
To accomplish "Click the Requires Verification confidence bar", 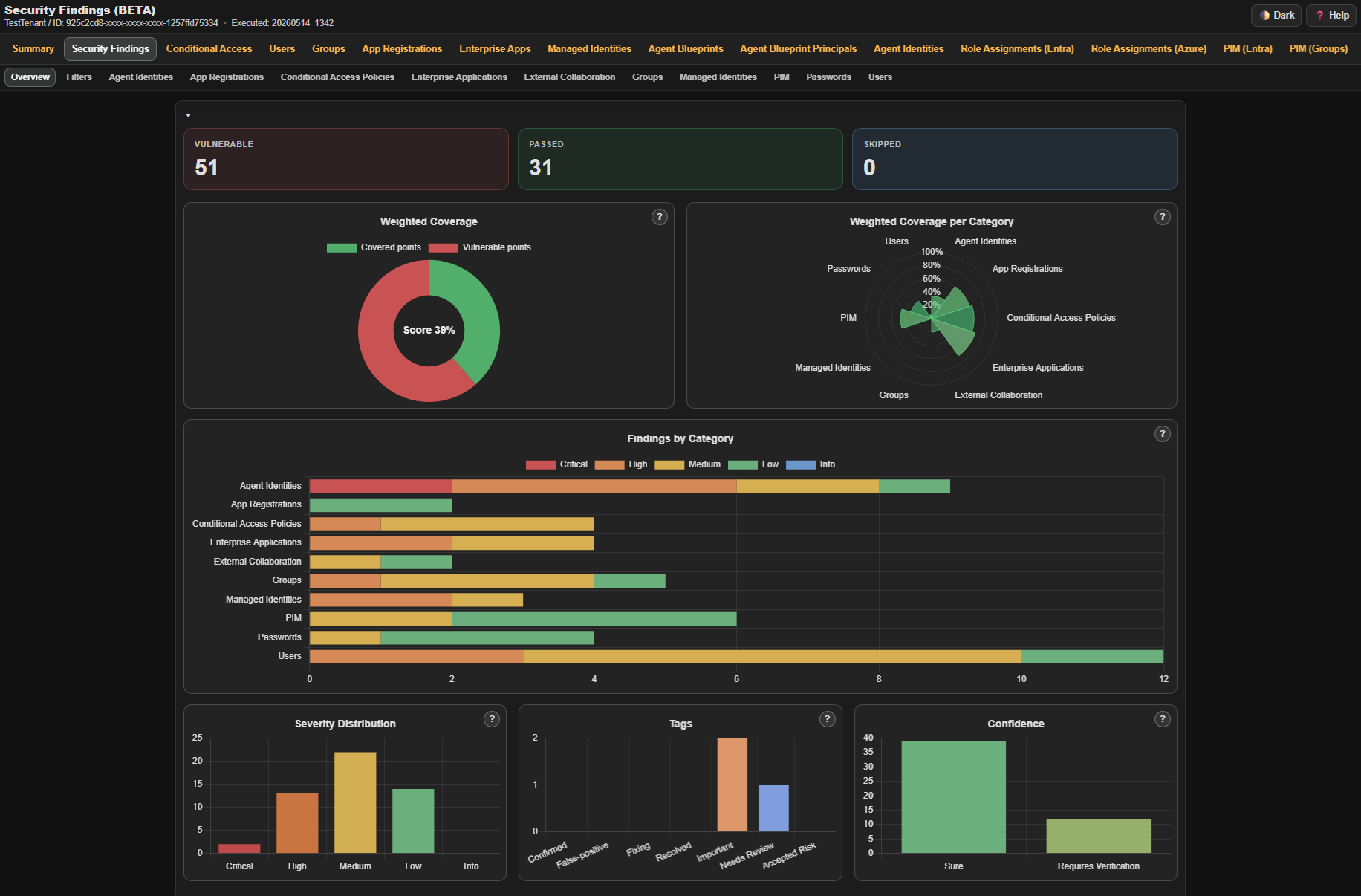I will click(1099, 836).
